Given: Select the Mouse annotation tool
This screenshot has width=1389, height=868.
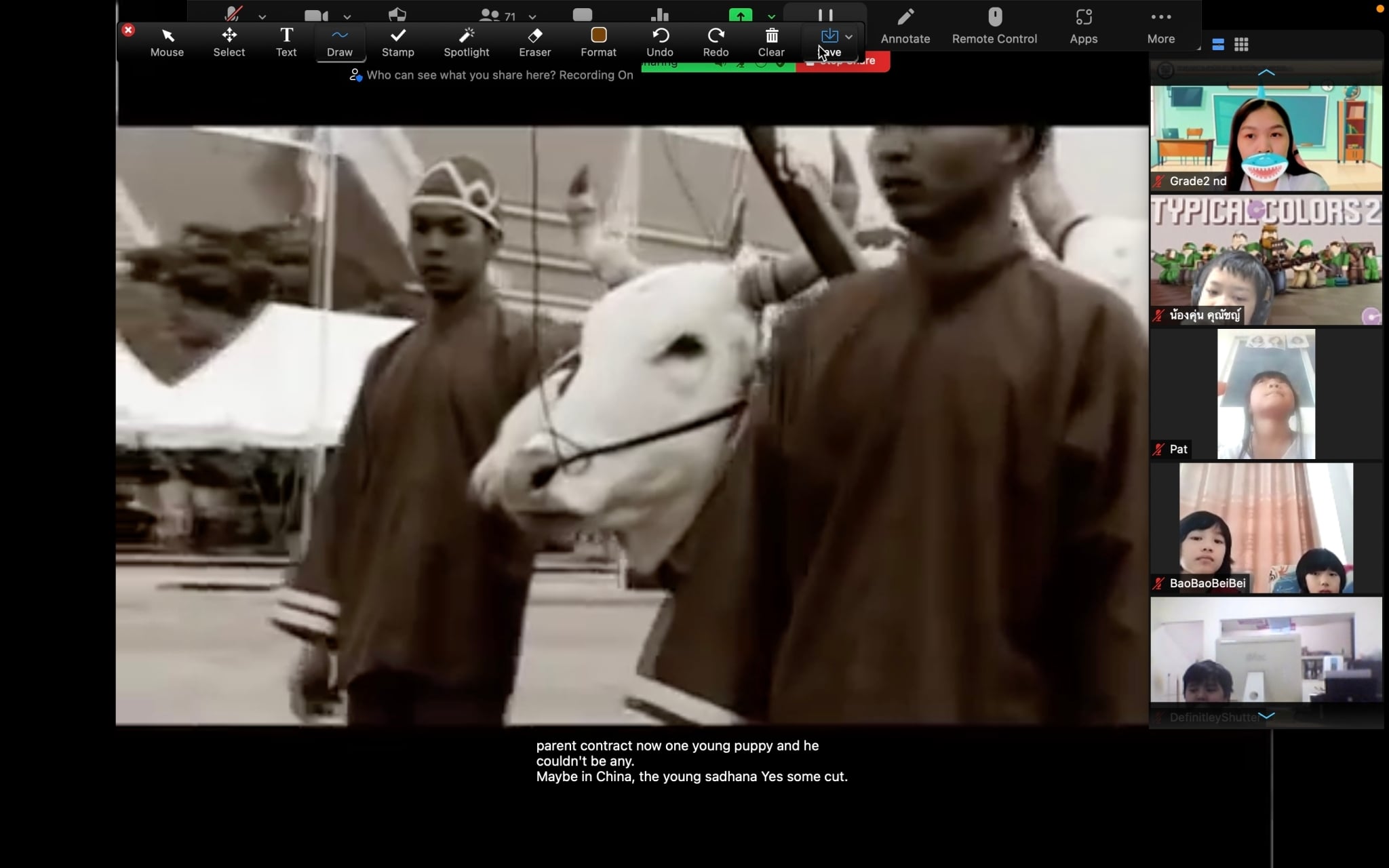Looking at the screenshot, I should [x=167, y=41].
